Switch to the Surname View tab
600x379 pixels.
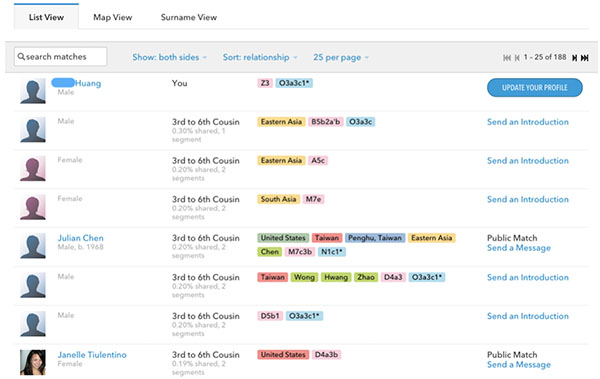coord(189,17)
